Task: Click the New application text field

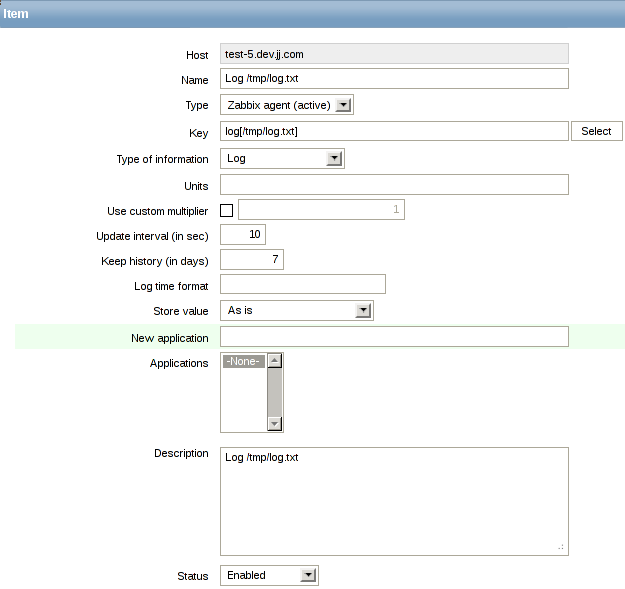Action: tap(394, 337)
